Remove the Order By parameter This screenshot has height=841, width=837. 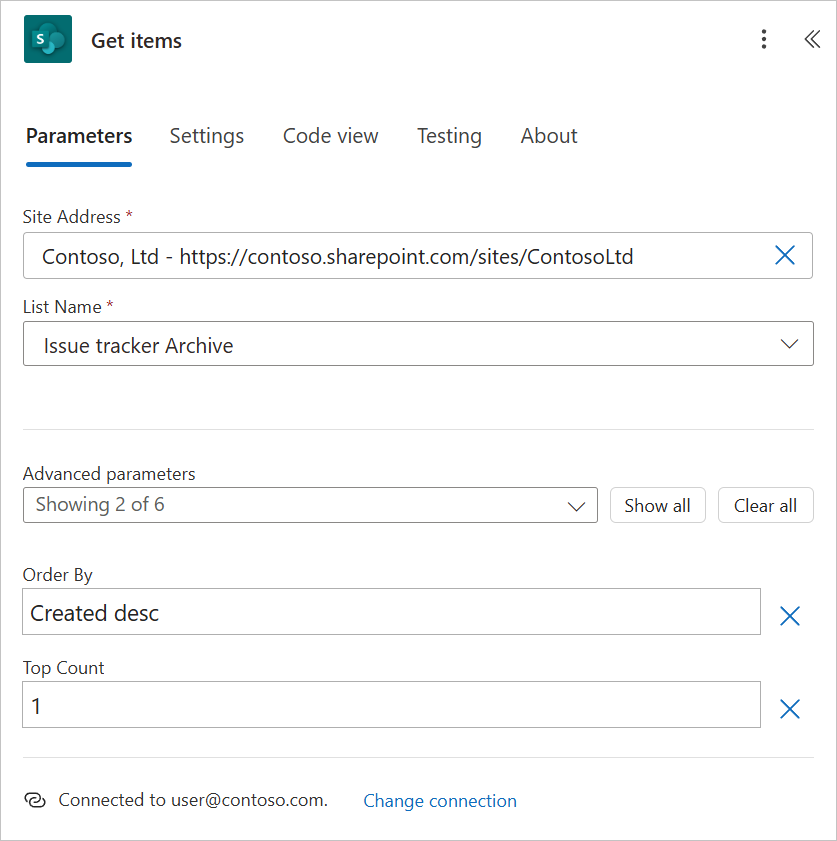pyautogui.click(x=790, y=616)
